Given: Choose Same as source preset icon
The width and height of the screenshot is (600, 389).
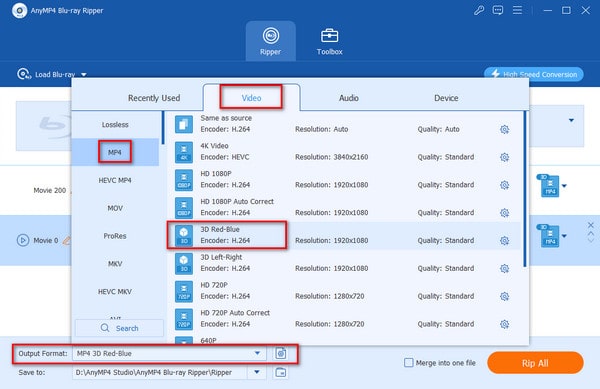Looking at the screenshot, I should coord(184,124).
